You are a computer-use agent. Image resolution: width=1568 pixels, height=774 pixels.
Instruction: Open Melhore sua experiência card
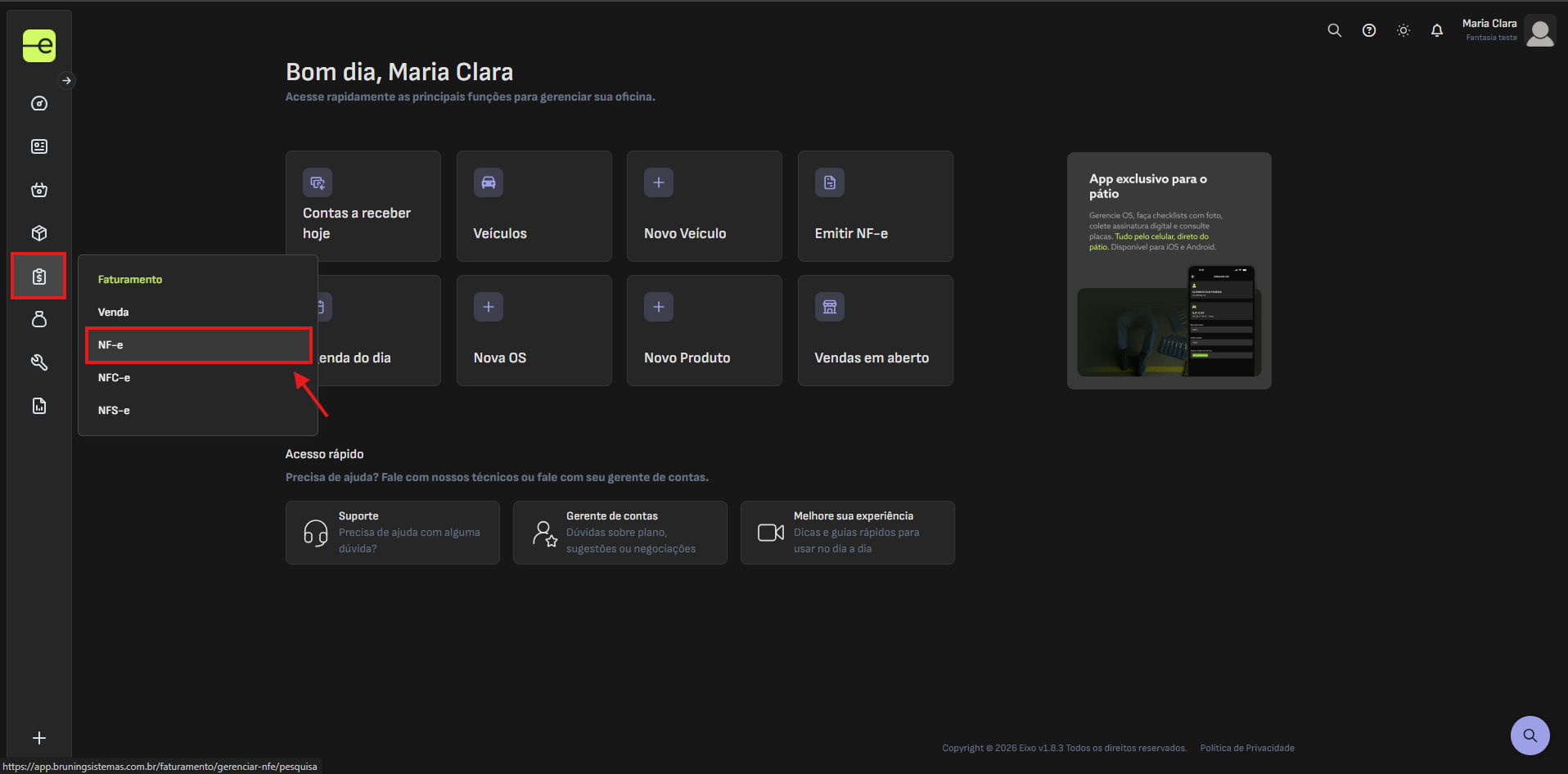(847, 532)
